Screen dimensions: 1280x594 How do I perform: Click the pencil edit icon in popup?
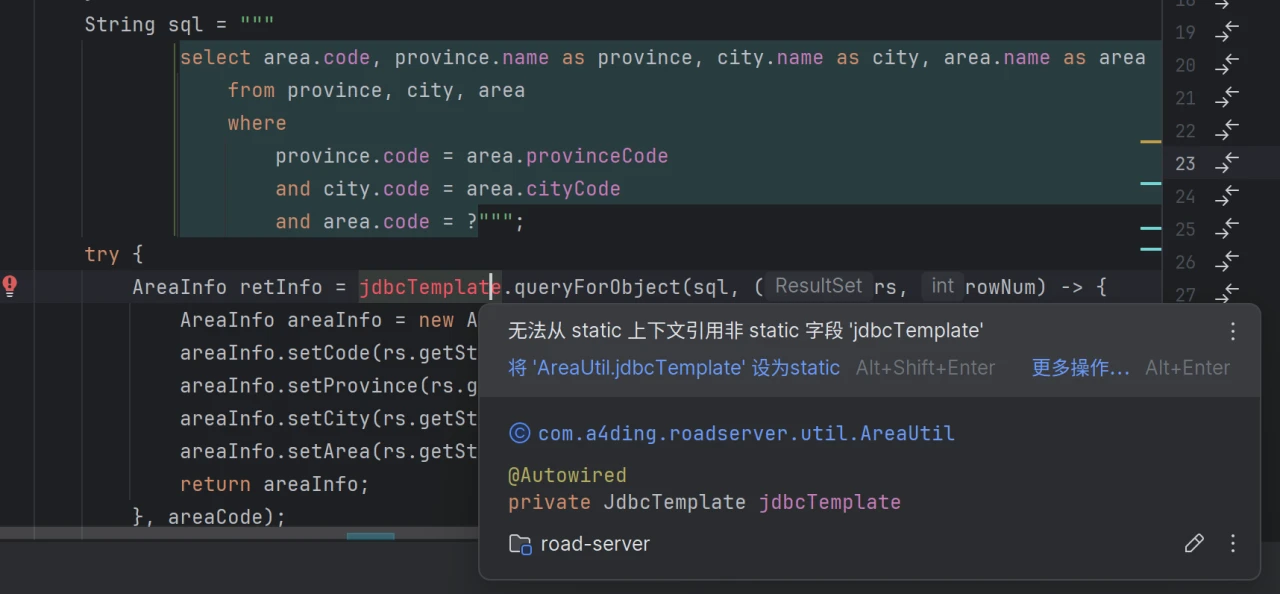click(x=1193, y=543)
